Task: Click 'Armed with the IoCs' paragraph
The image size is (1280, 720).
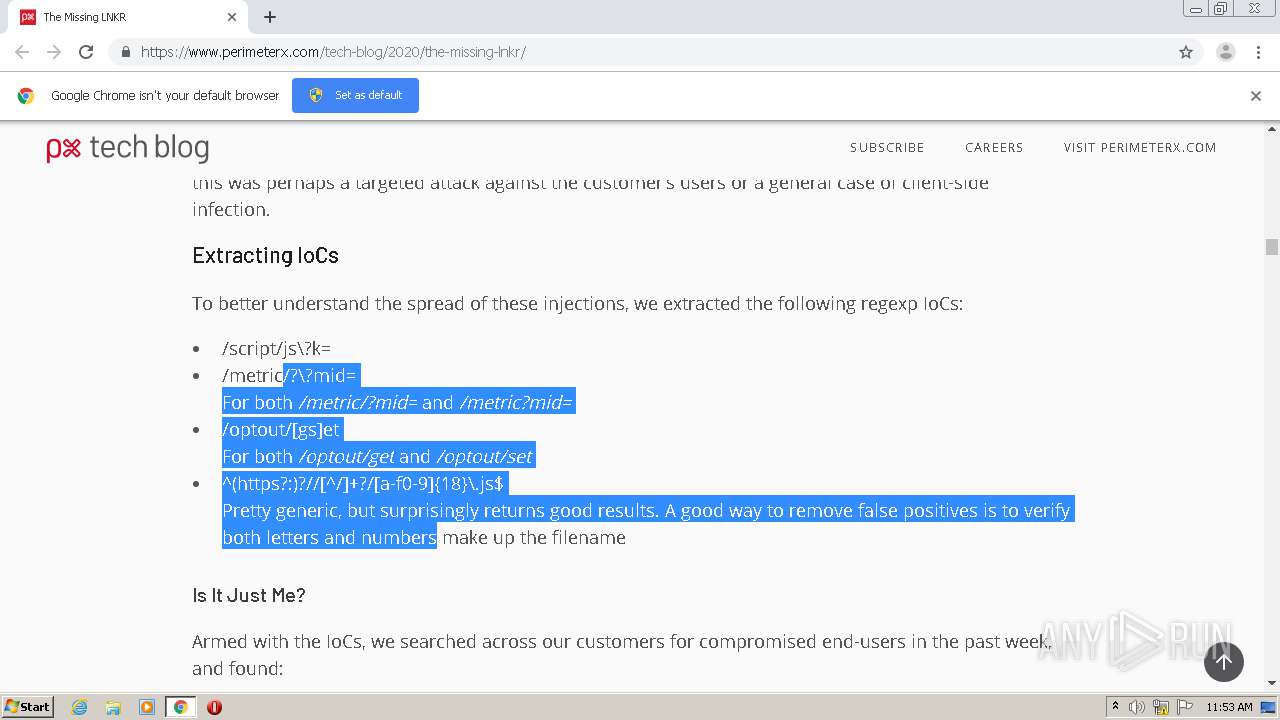Action: click(x=620, y=654)
